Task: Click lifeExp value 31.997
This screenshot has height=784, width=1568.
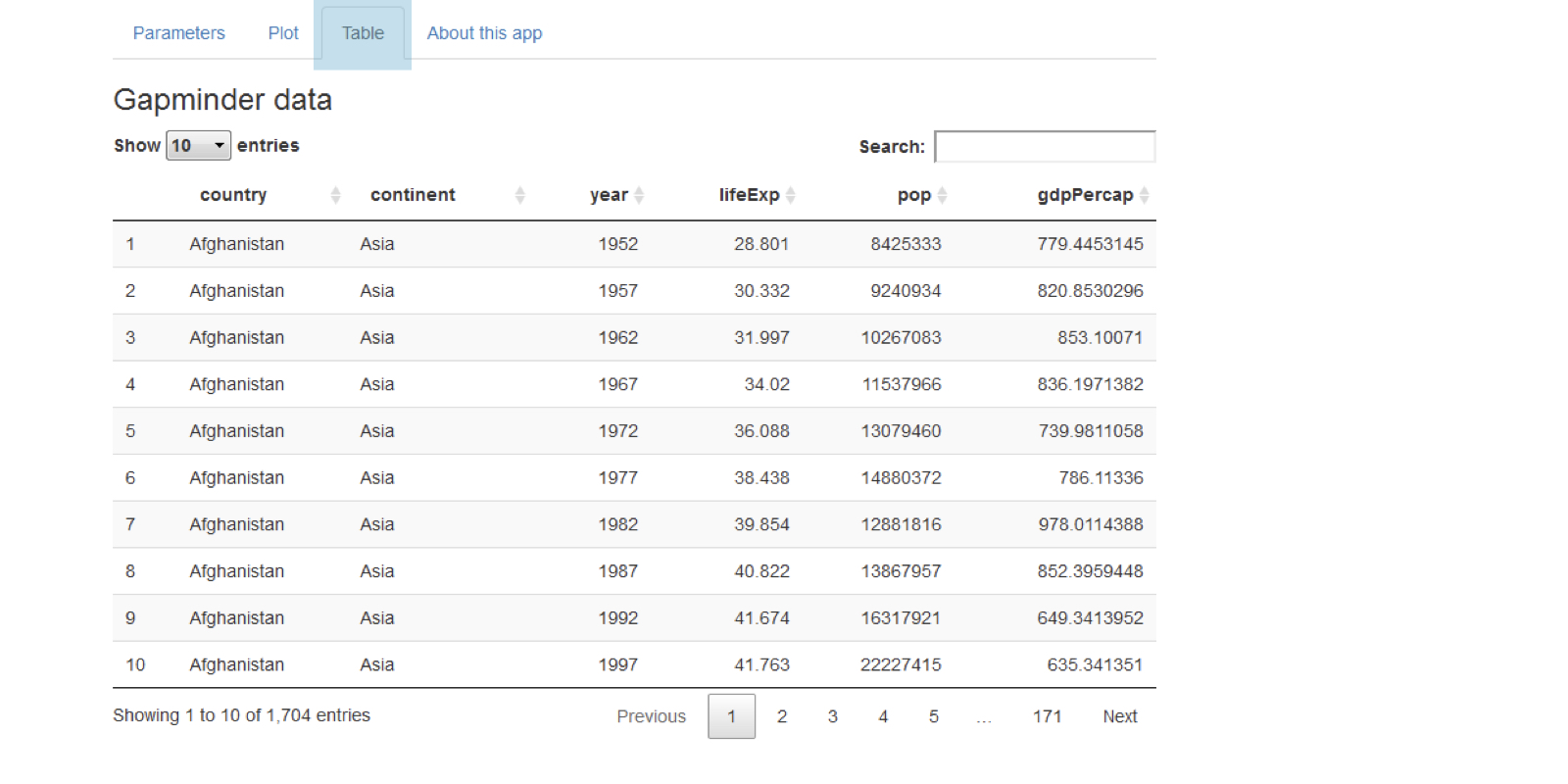Action: coord(761,338)
